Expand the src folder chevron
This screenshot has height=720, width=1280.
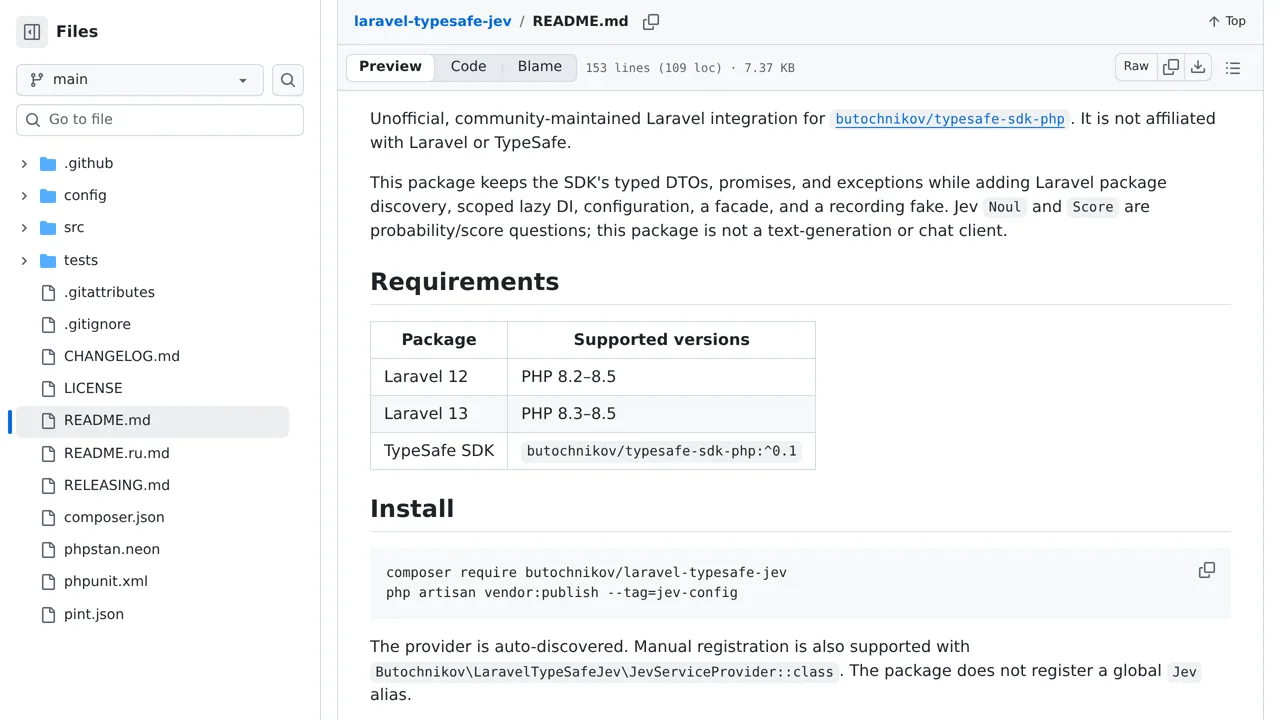[24, 228]
